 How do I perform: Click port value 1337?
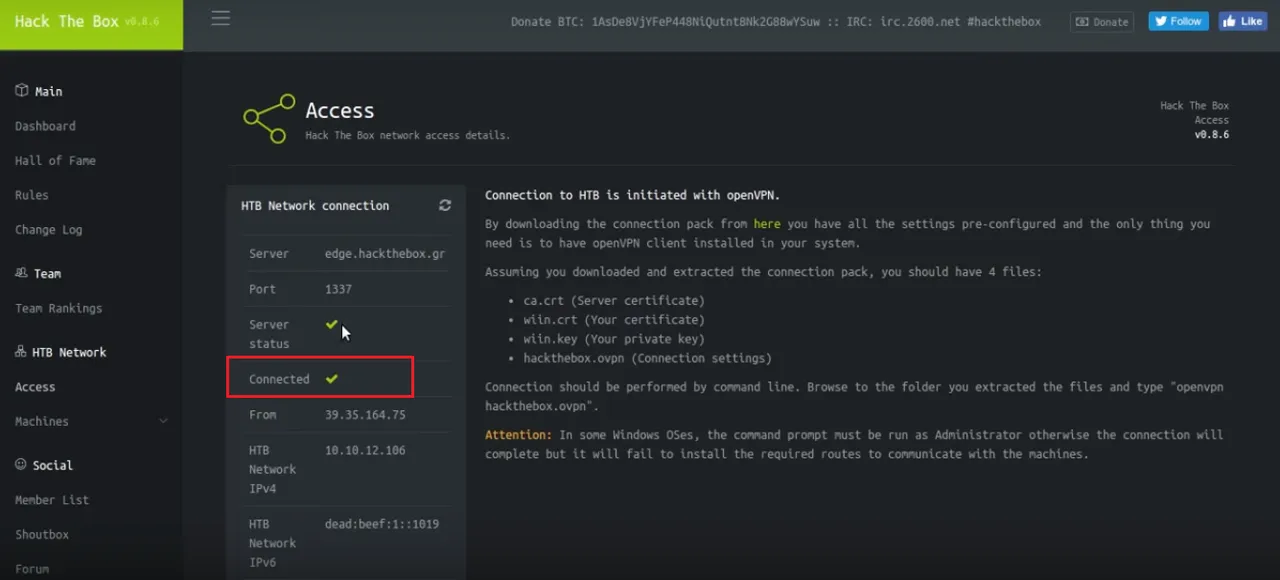pyautogui.click(x=338, y=289)
